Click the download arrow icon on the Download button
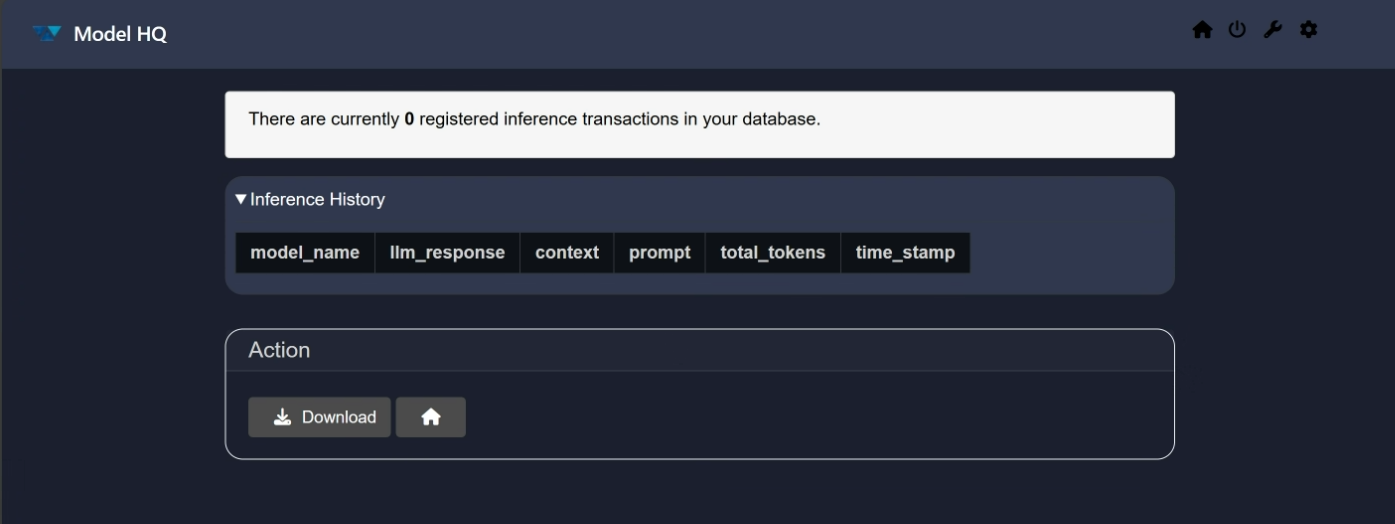Screen dimensions: 1395x524 (x=282, y=417)
